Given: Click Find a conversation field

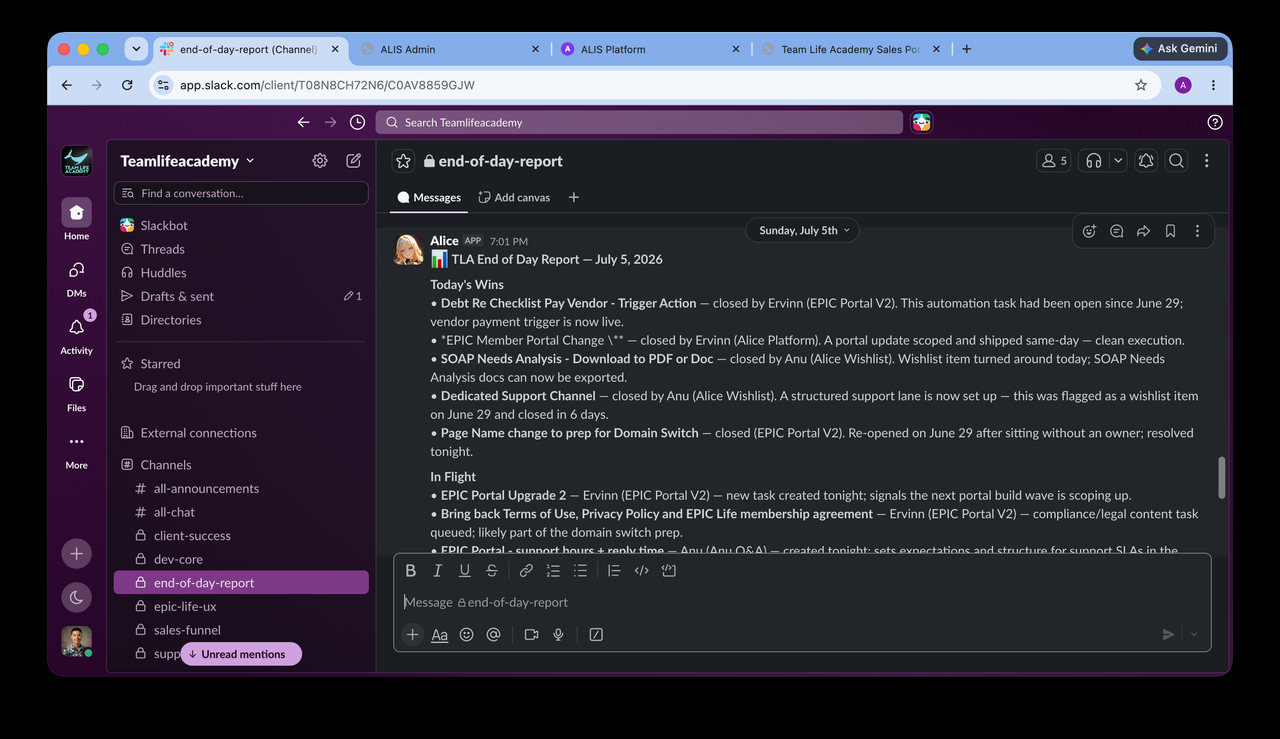Looking at the screenshot, I should tap(241, 193).
